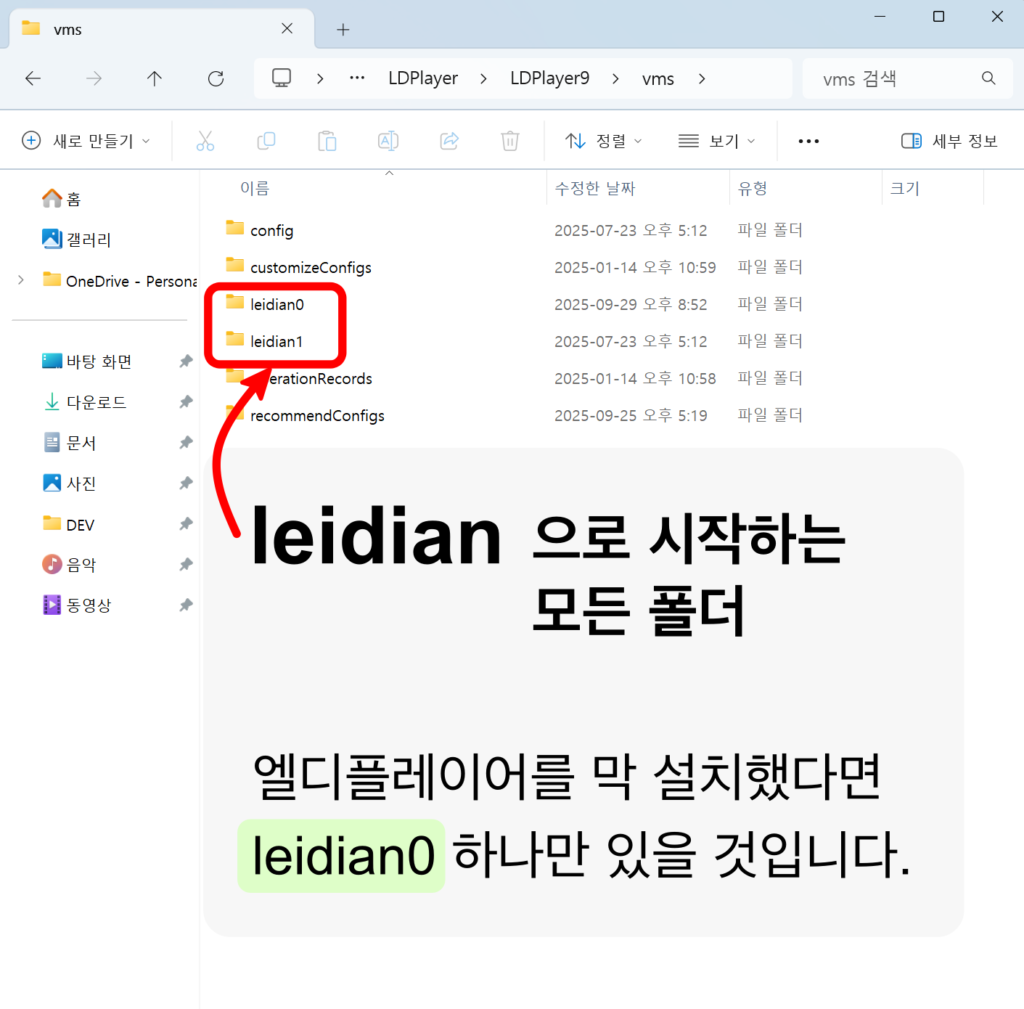This screenshot has width=1024, height=1009.
Task: Open a new tab with plus button
Action: pos(343,29)
